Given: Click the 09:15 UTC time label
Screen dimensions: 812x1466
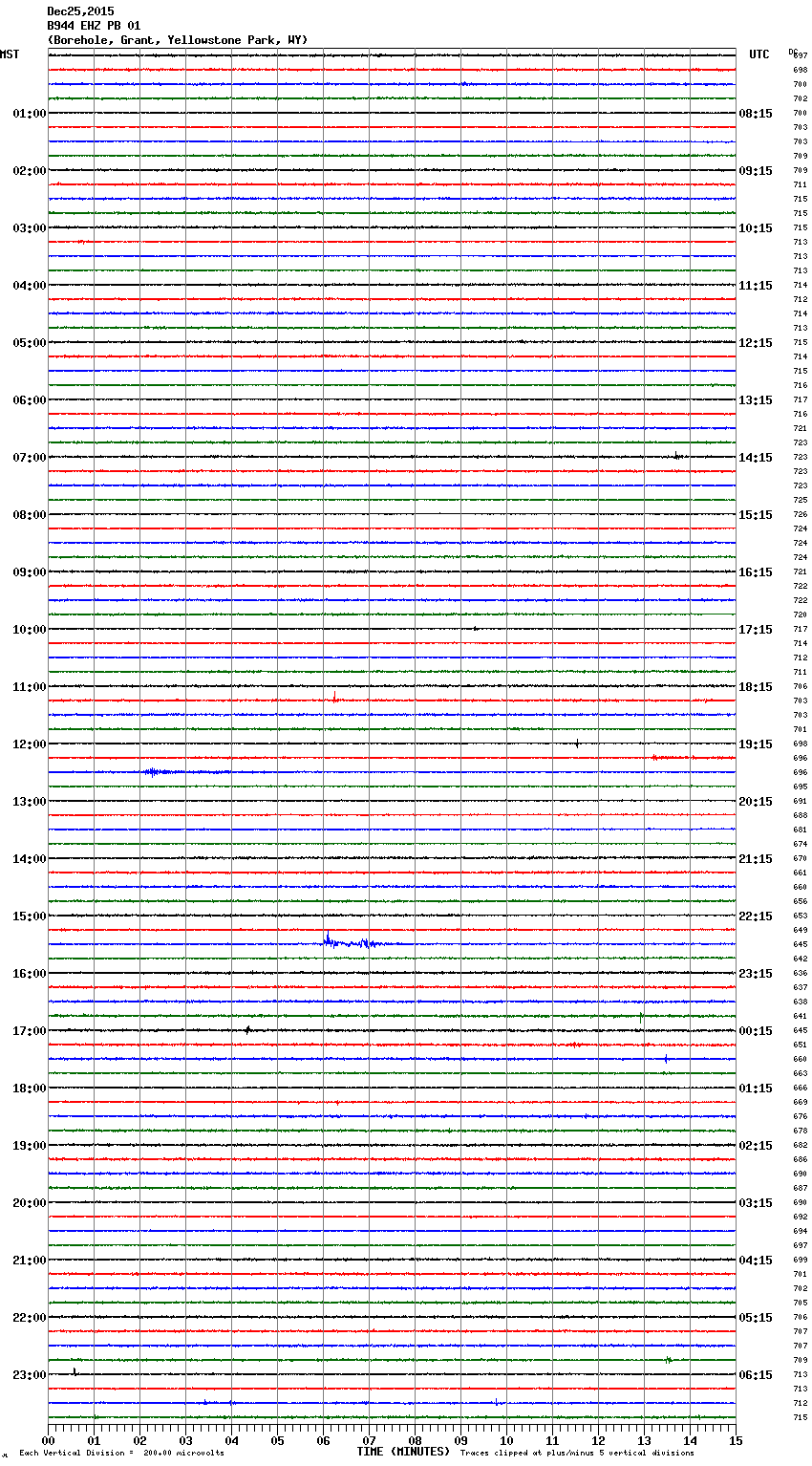Looking at the screenshot, I should point(756,171).
